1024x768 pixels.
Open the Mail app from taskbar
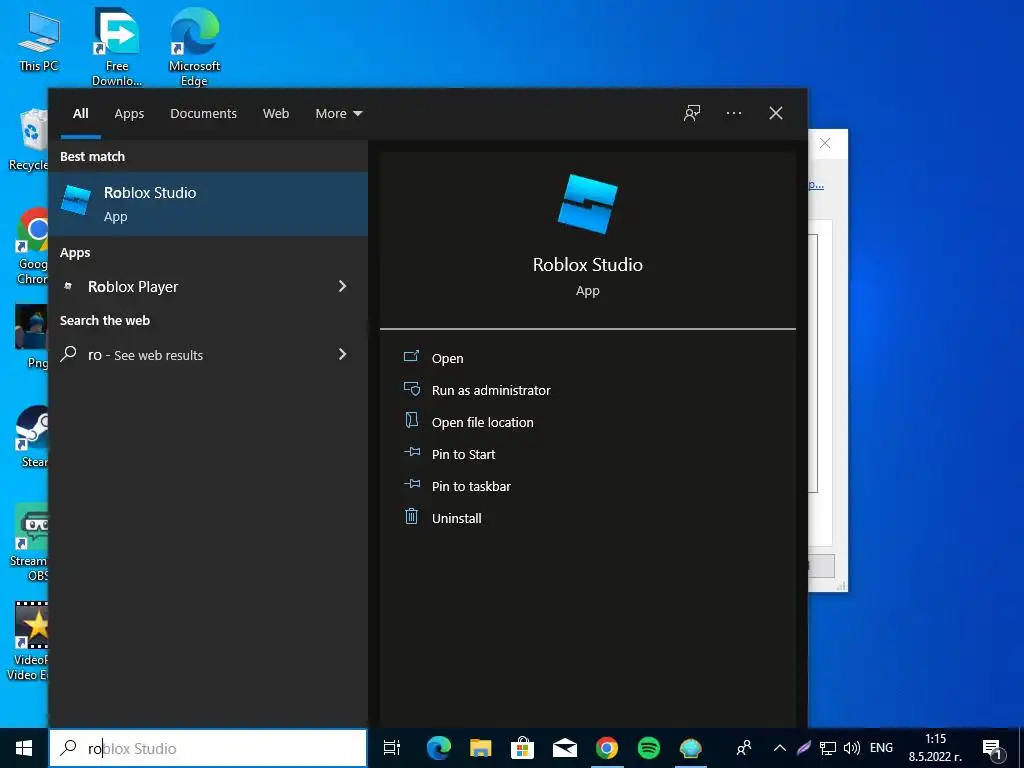pos(564,748)
